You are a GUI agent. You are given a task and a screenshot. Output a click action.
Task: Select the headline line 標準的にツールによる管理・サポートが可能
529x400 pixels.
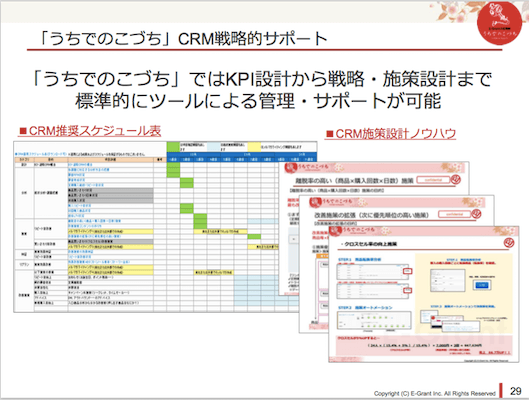pyautogui.click(x=258, y=101)
